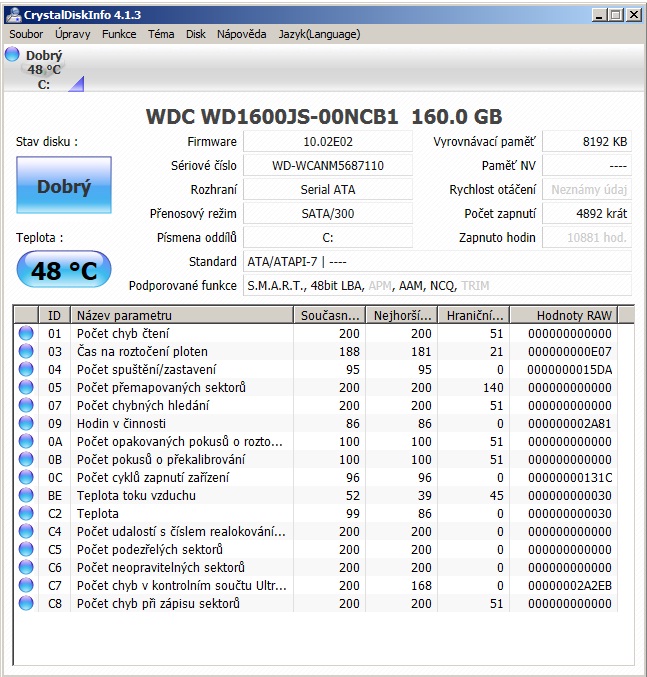Select the C: drive status orb at top
647x677 pixels.
click(12, 54)
